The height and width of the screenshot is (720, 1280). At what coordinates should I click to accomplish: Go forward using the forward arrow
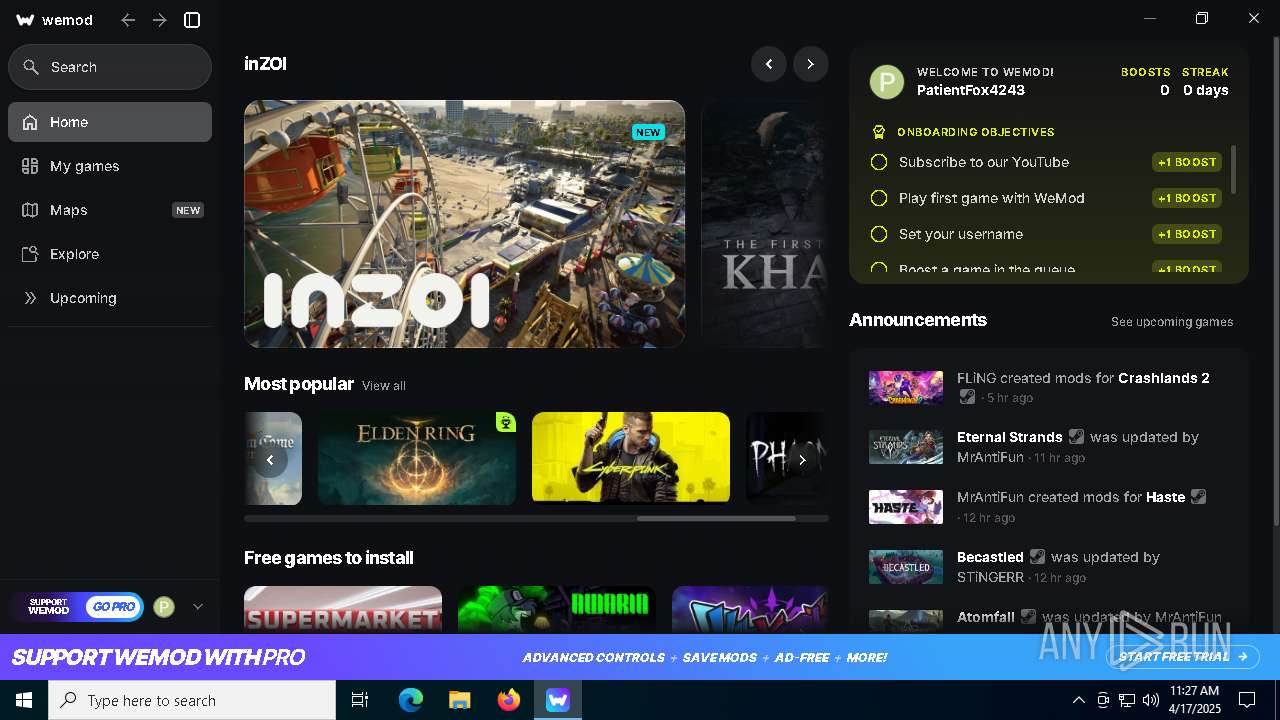(x=160, y=20)
